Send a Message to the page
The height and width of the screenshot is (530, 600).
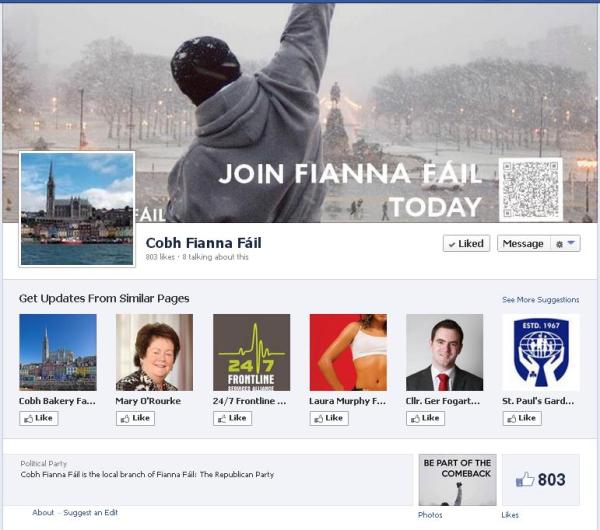point(523,243)
